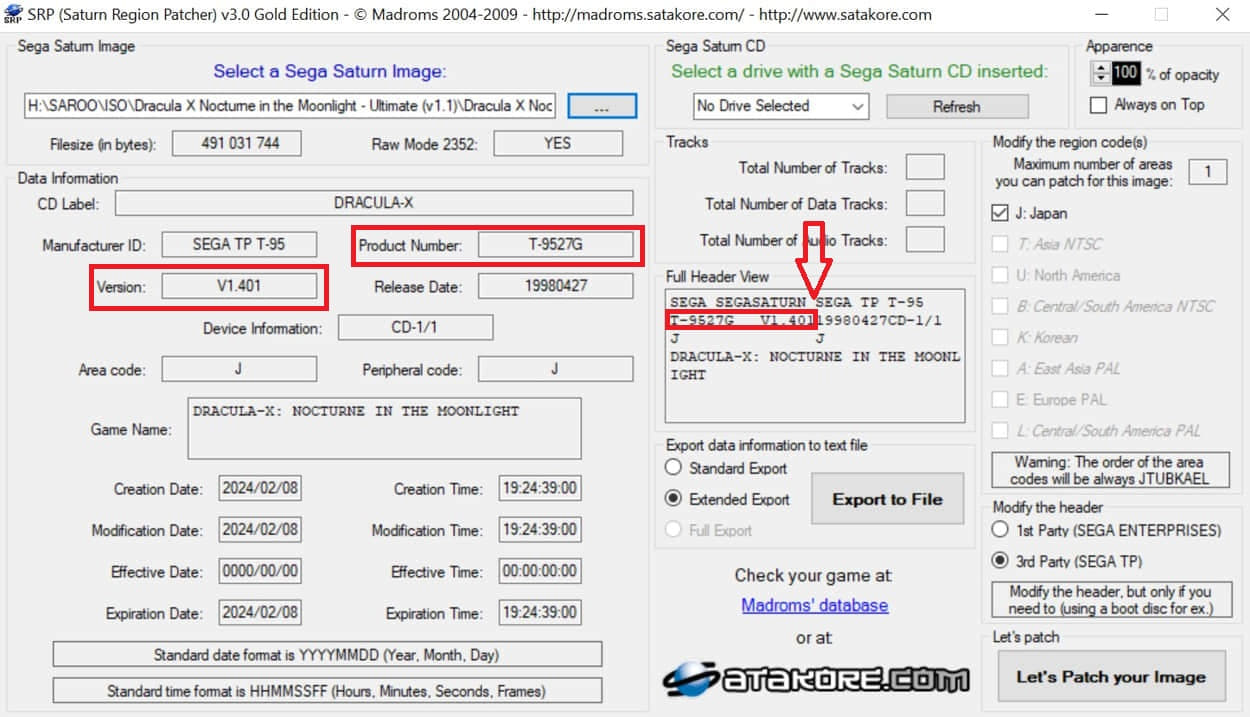1250x717 pixels.
Task: Click the Export to File button
Action: coord(887,499)
